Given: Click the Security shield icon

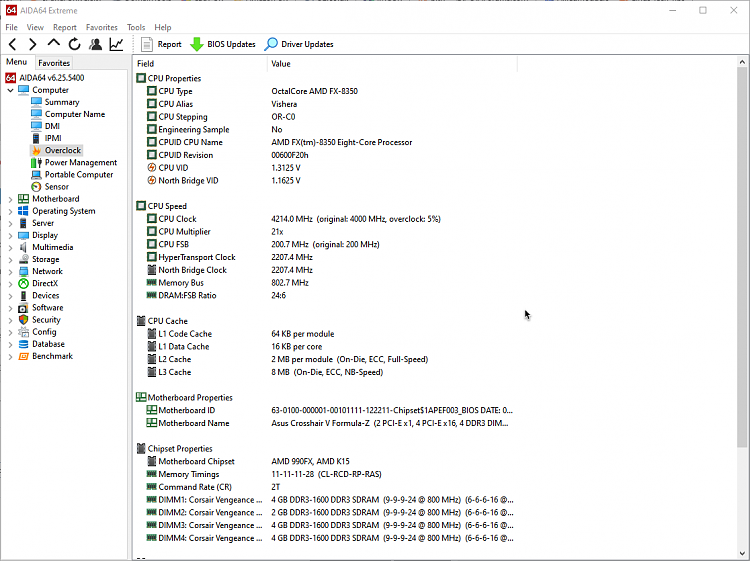Looking at the screenshot, I should (23, 319).
